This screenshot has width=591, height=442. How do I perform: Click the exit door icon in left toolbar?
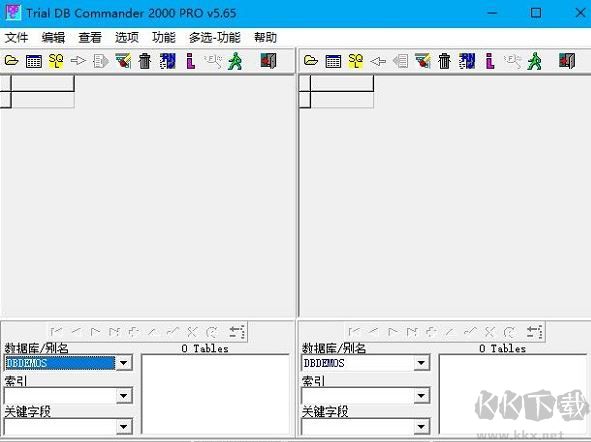pos(268,61)
